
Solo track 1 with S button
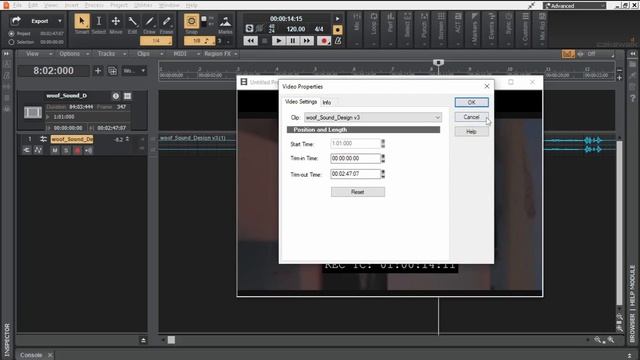pos(66,151)
